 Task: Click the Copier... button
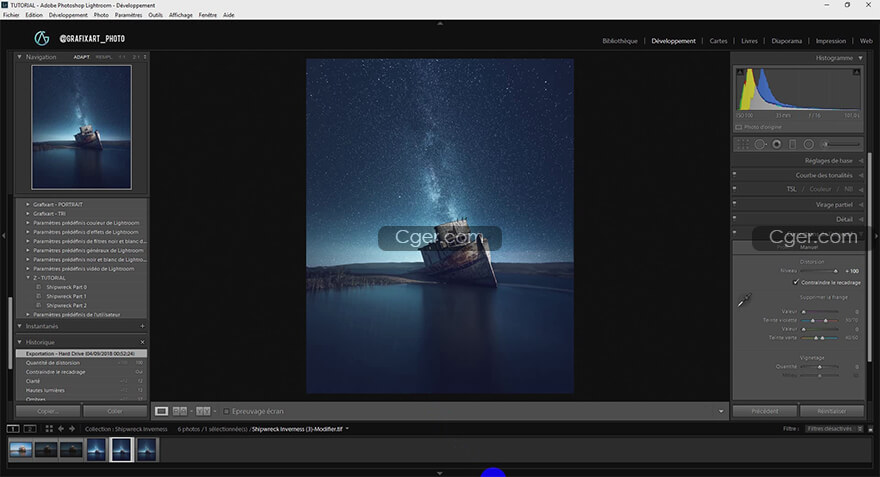coord(48,411)
